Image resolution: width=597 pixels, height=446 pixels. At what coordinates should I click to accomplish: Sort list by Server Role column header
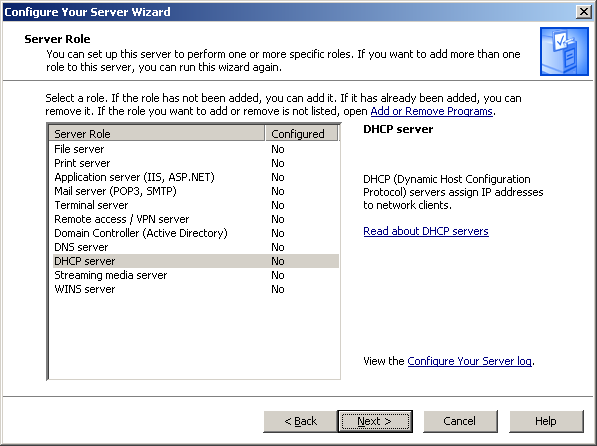click(x=157, y=134)
